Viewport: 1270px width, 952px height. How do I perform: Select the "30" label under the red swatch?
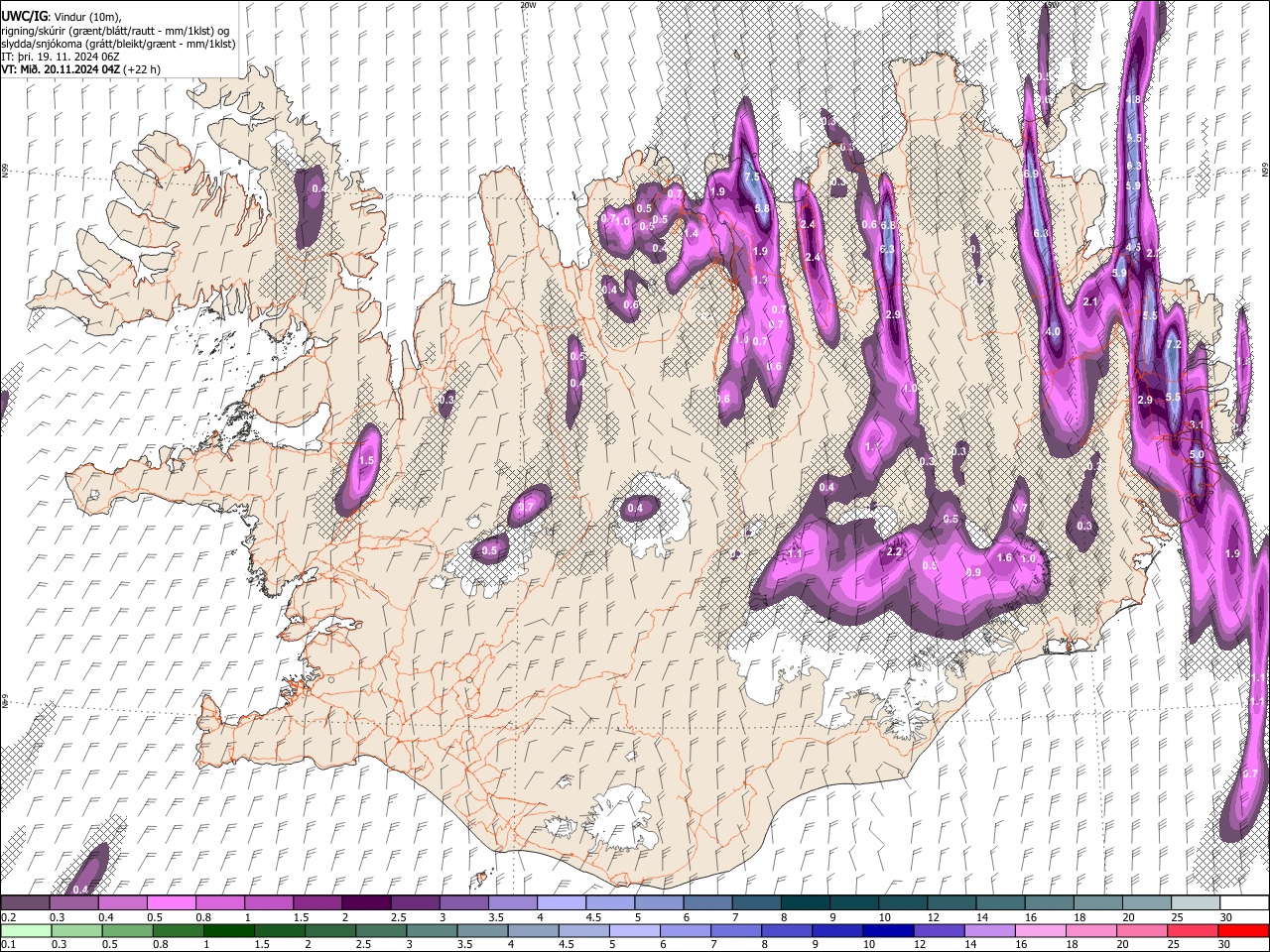pyautogui.click(x=1226, y=944)
